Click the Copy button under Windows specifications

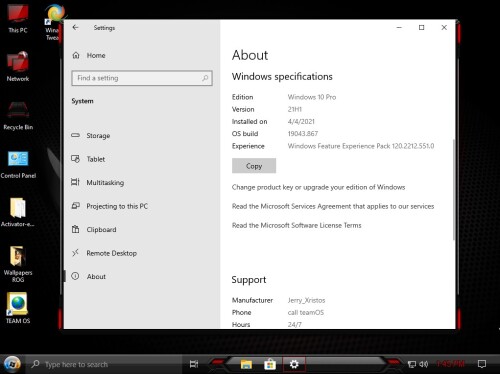254,166
